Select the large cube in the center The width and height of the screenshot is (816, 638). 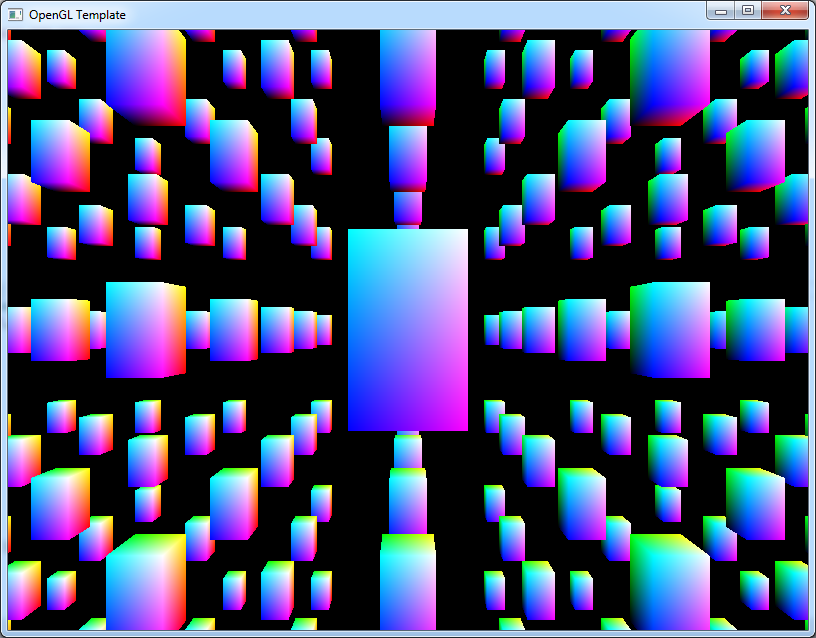tap(406, 328)
